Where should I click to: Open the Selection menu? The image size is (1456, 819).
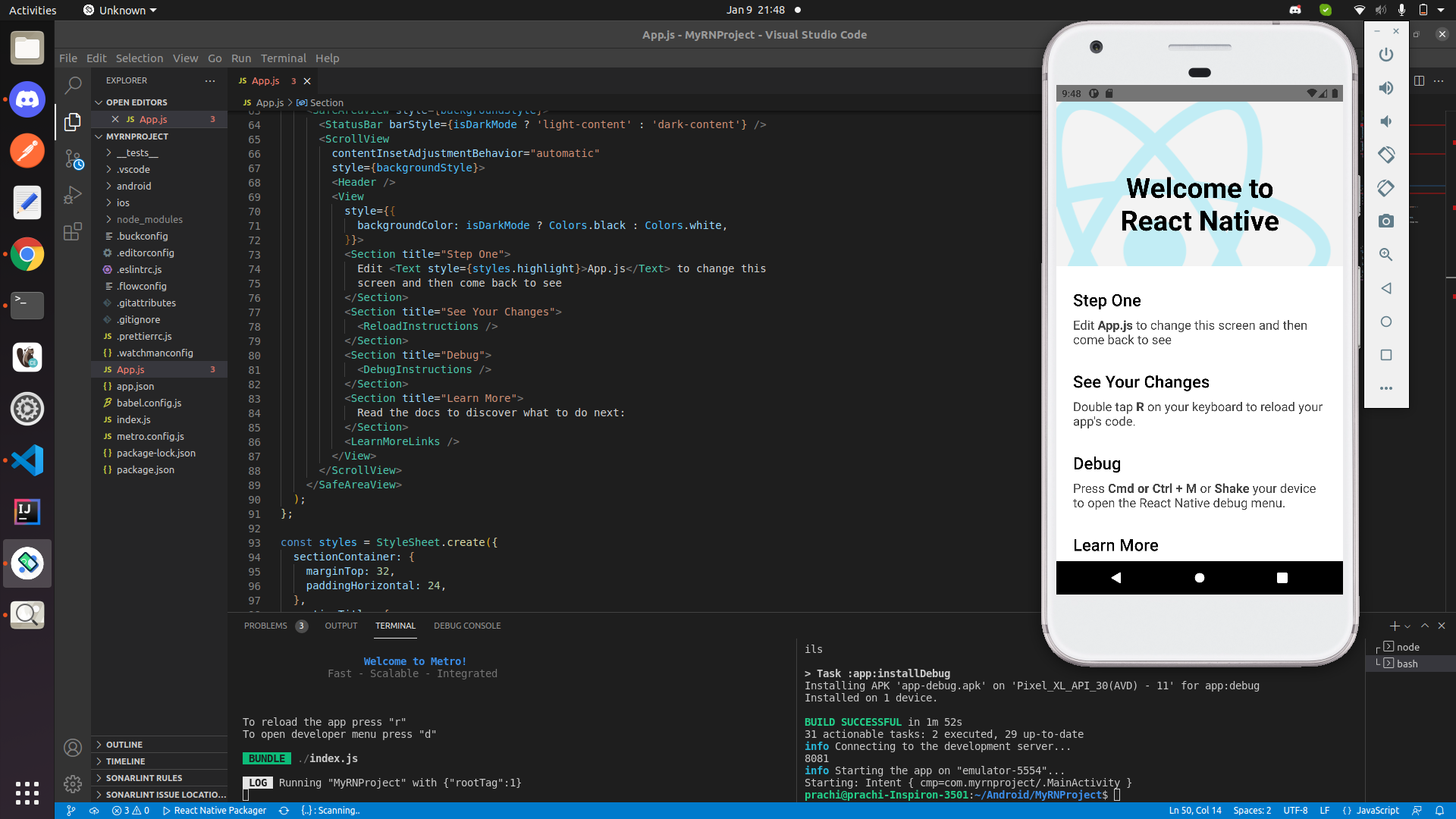click(x=140, y=58)
